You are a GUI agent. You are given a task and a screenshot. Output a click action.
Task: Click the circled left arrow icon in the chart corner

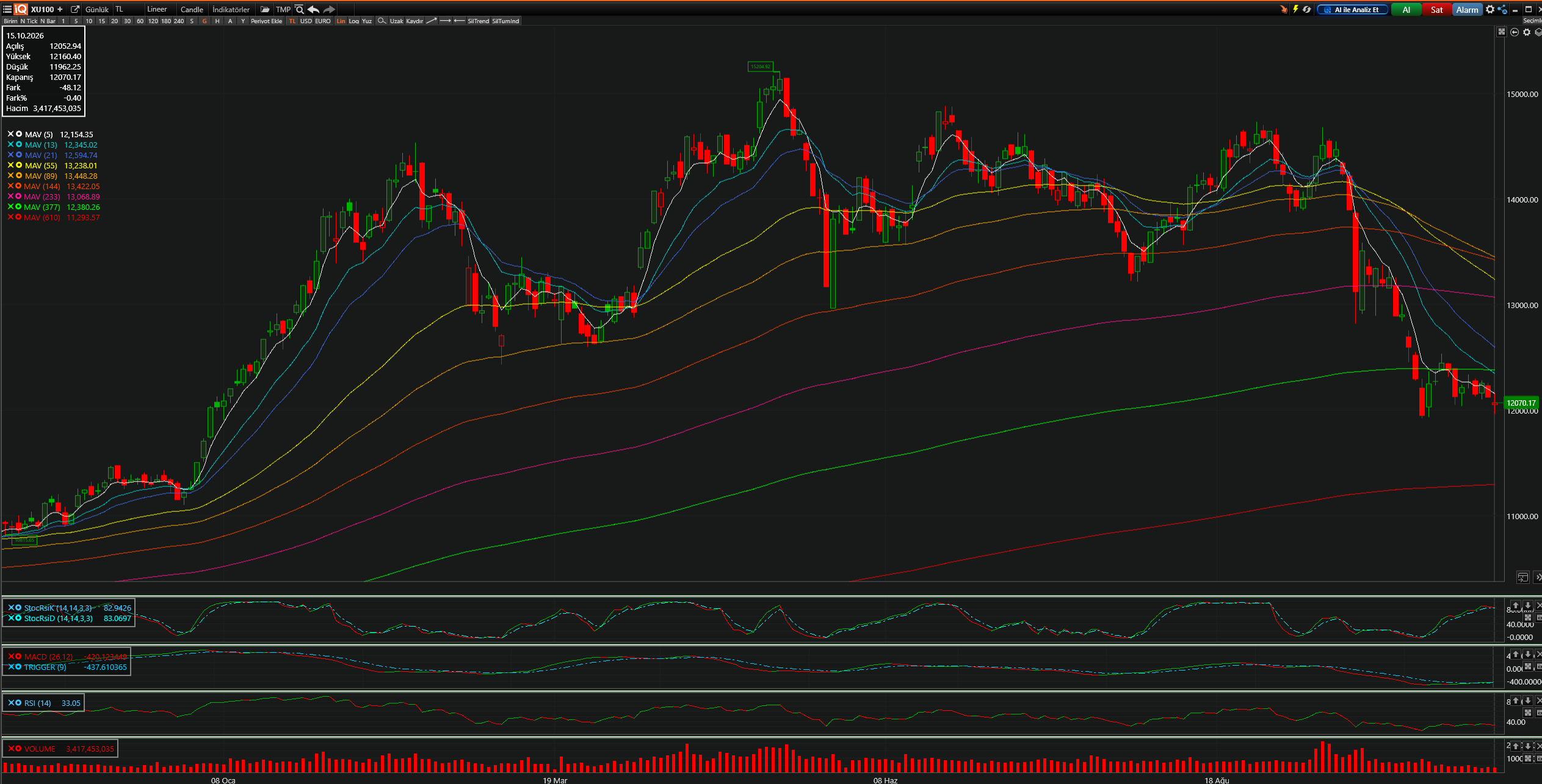pyautogui.click(x=1515, y=32)
